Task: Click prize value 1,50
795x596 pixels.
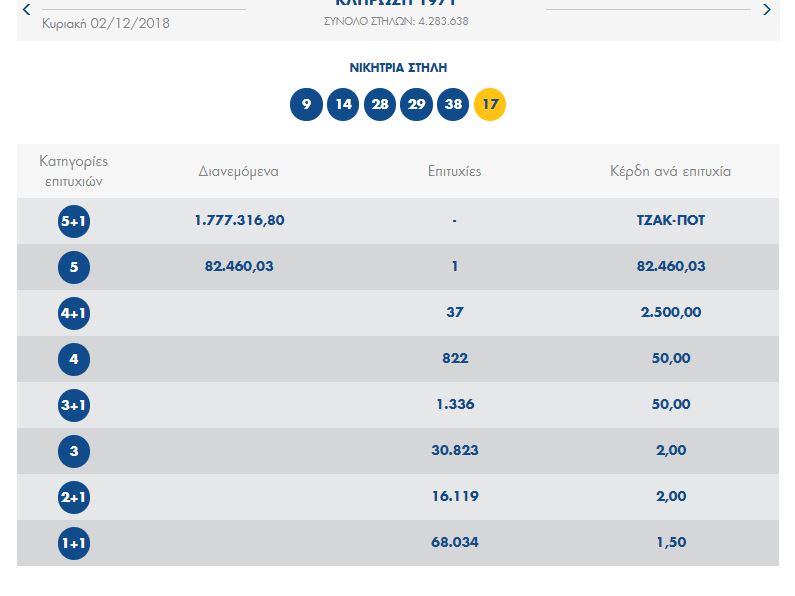Action: [x=671, y=542]
